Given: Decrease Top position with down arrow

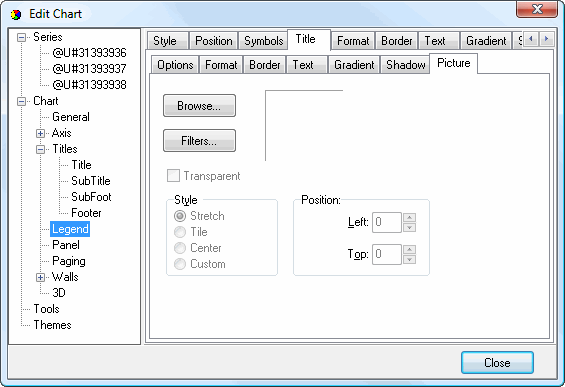Looking at the screenshot, I should pyautogui.click(x=409, y=259).
